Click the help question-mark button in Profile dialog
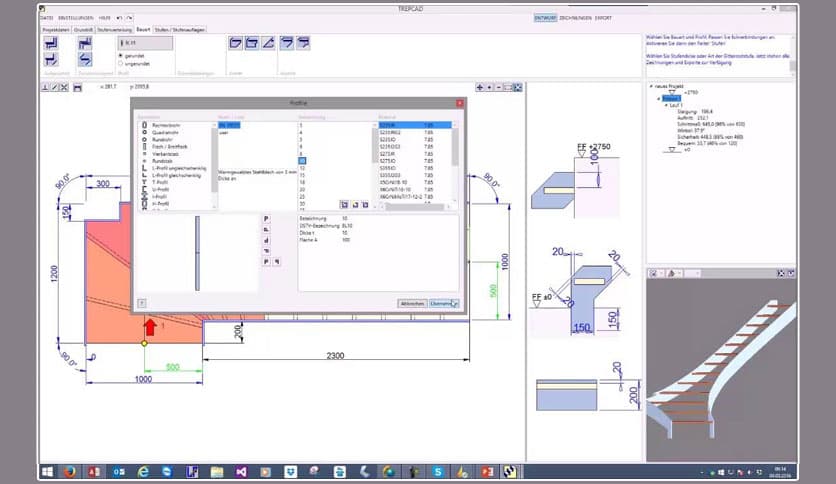Viewport: 836px width, 484px height. pyautogui.click(x=142, y=303)
